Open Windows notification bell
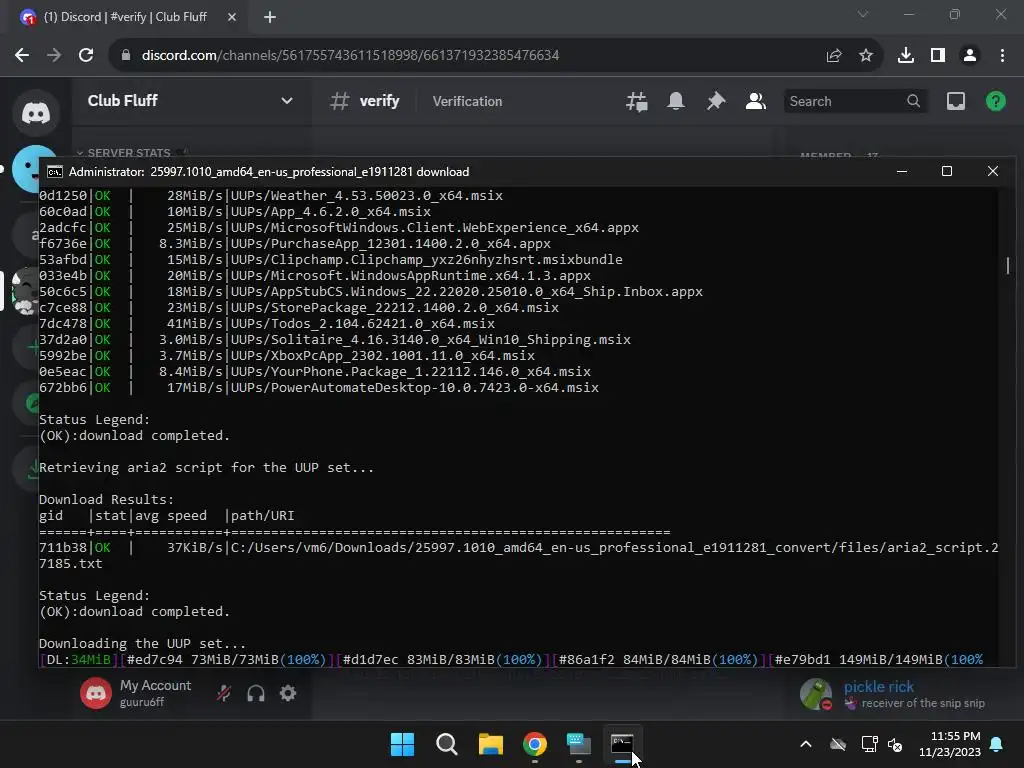The image size is (1024, 768). tap(997, 744)
